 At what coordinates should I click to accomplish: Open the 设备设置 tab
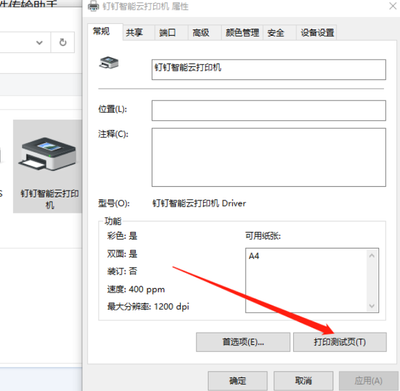317,33
